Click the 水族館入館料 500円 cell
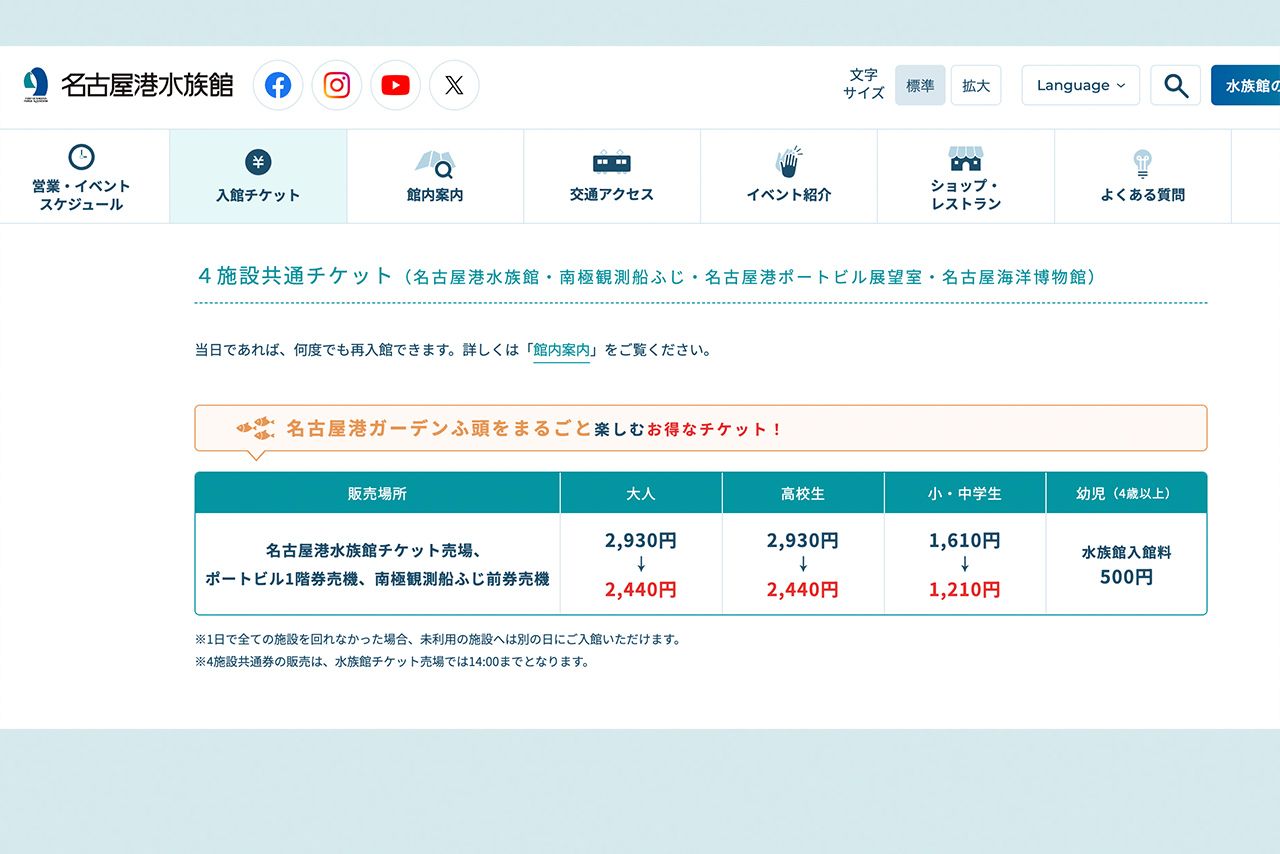The image size is (1280, 854). tap(1126, 564)
